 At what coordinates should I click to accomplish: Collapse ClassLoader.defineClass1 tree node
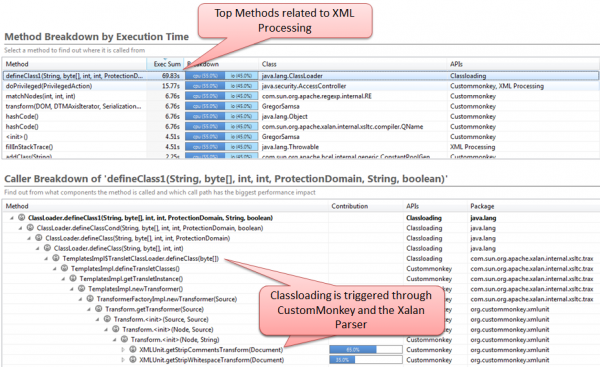12,218
